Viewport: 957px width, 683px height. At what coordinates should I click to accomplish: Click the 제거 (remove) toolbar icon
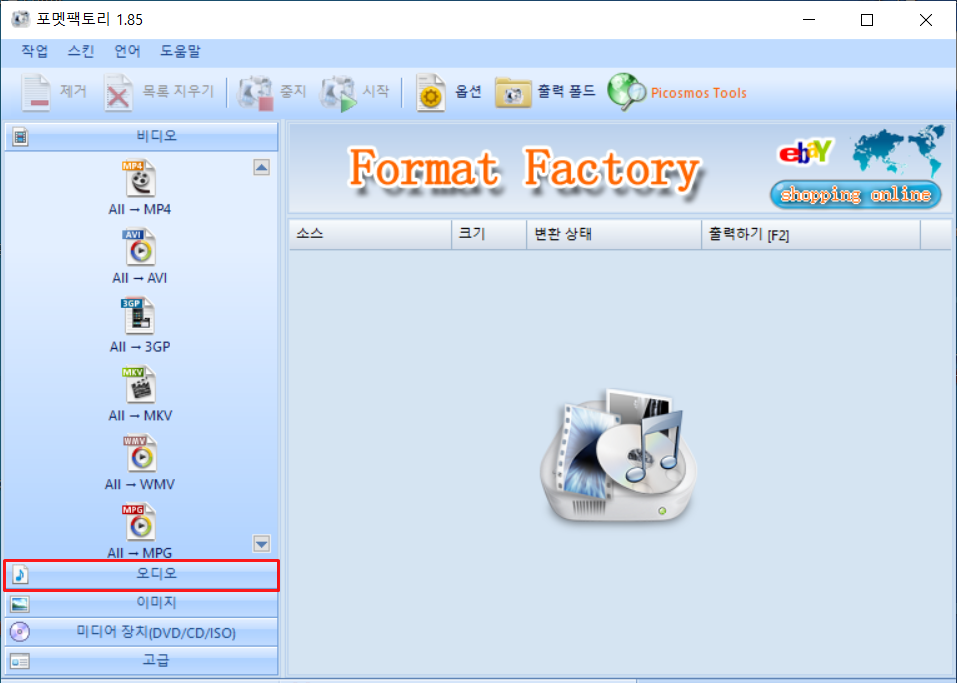click(x=36, y=92)
